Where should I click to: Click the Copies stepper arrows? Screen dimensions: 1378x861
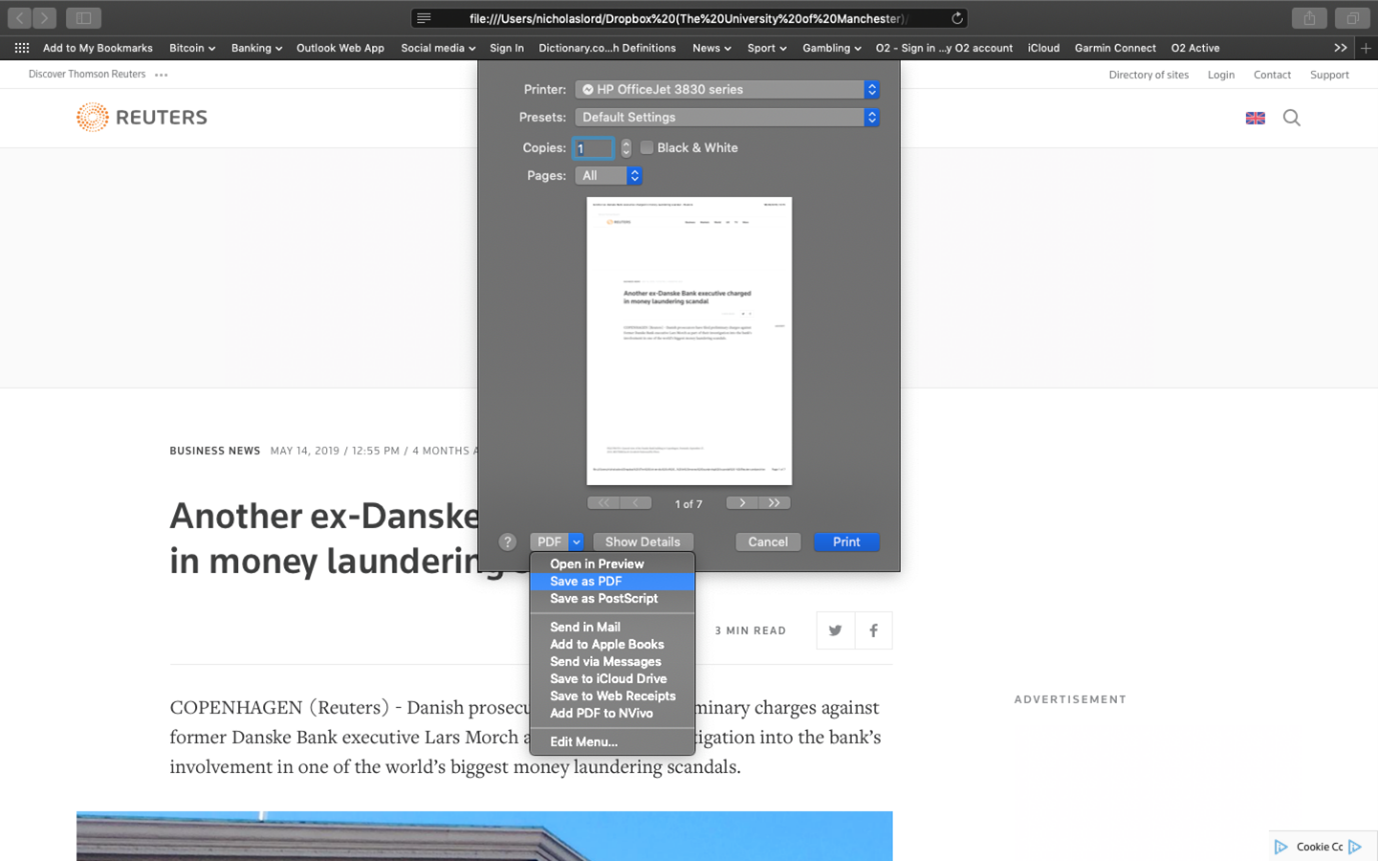coord(626,148)
